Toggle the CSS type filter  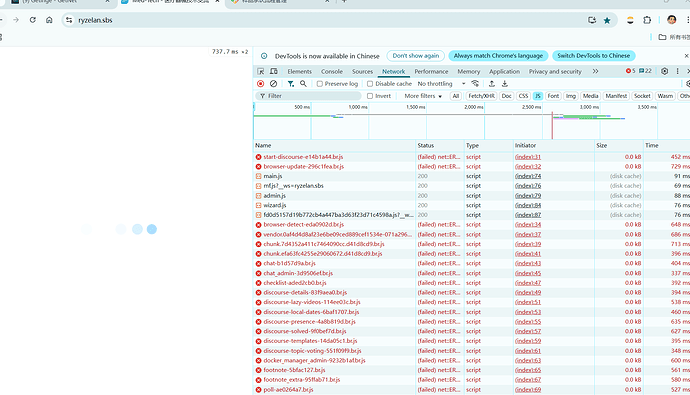[523, 96]
